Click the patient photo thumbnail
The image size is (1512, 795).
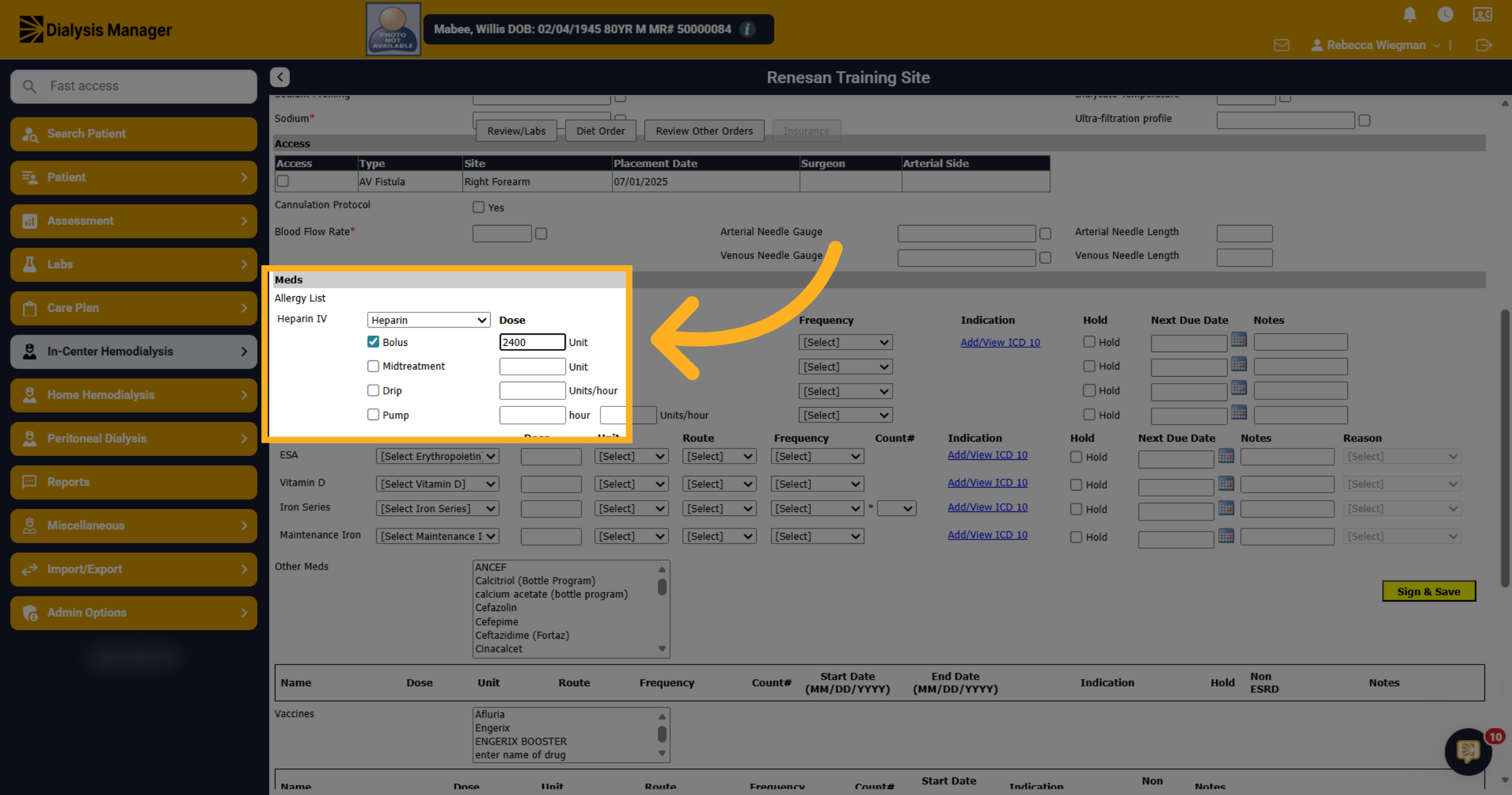pyautogui.click(x=393, y=29)
